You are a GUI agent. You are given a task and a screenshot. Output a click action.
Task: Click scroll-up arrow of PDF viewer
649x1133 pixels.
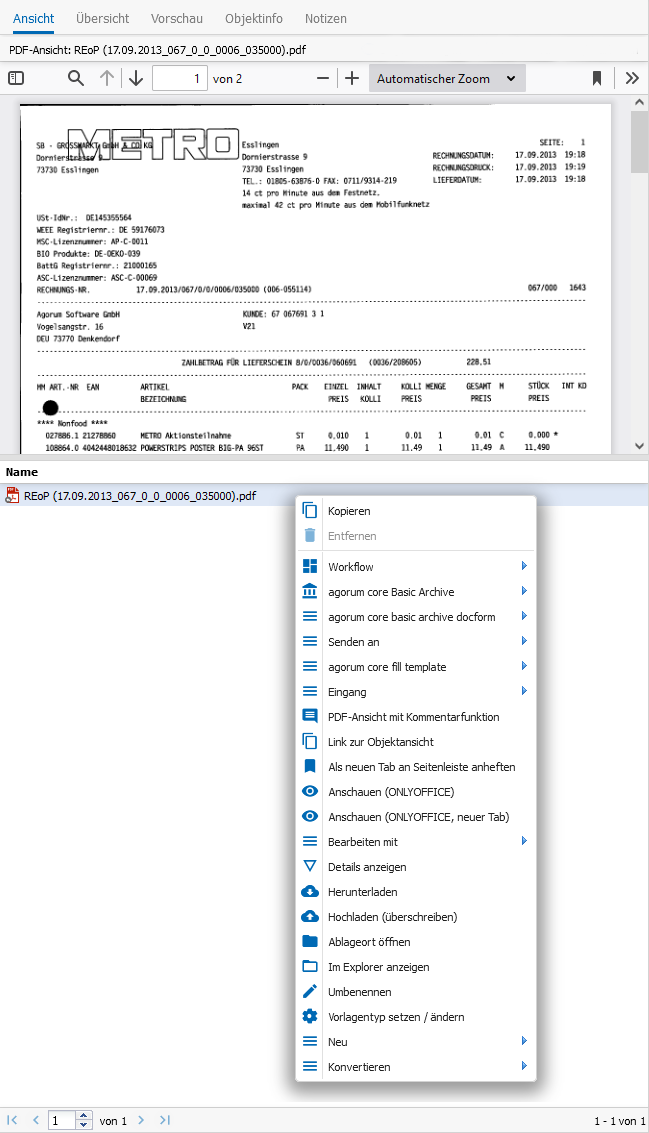[639, 103]
